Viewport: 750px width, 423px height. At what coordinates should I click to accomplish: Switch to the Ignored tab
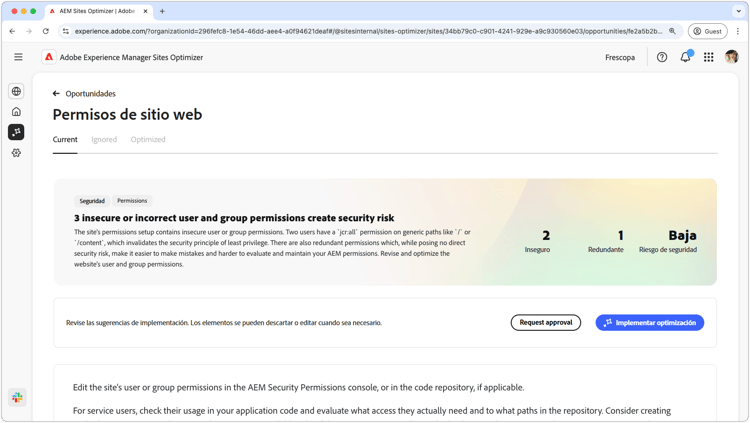coord(104,139)
